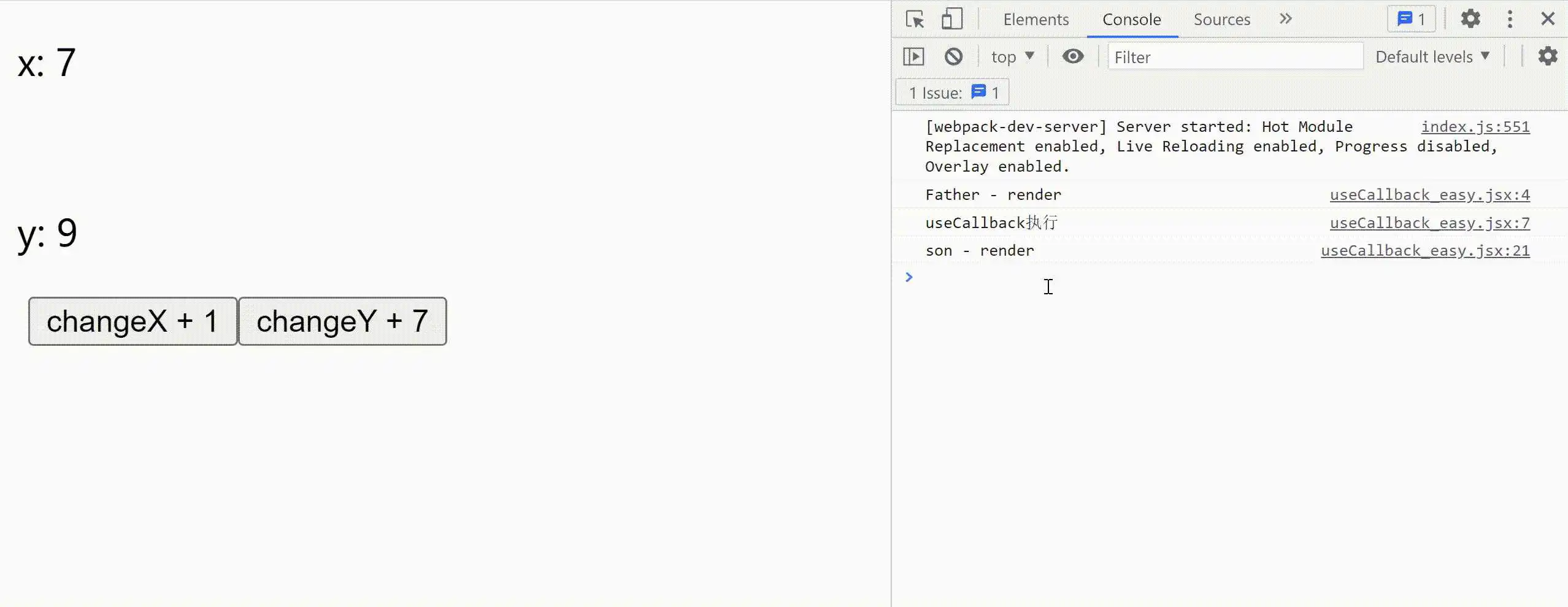Select the 'son - render' log message

979,251
